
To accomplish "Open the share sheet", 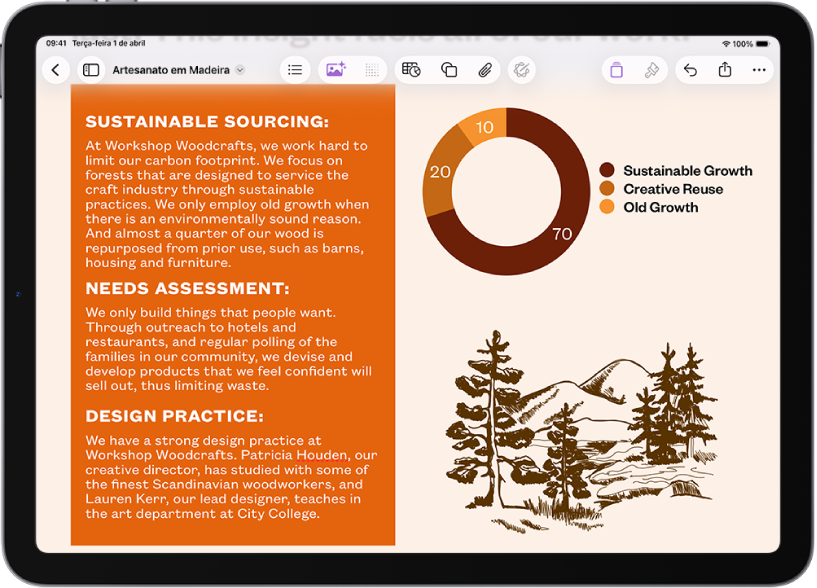I will pos(725,70).
